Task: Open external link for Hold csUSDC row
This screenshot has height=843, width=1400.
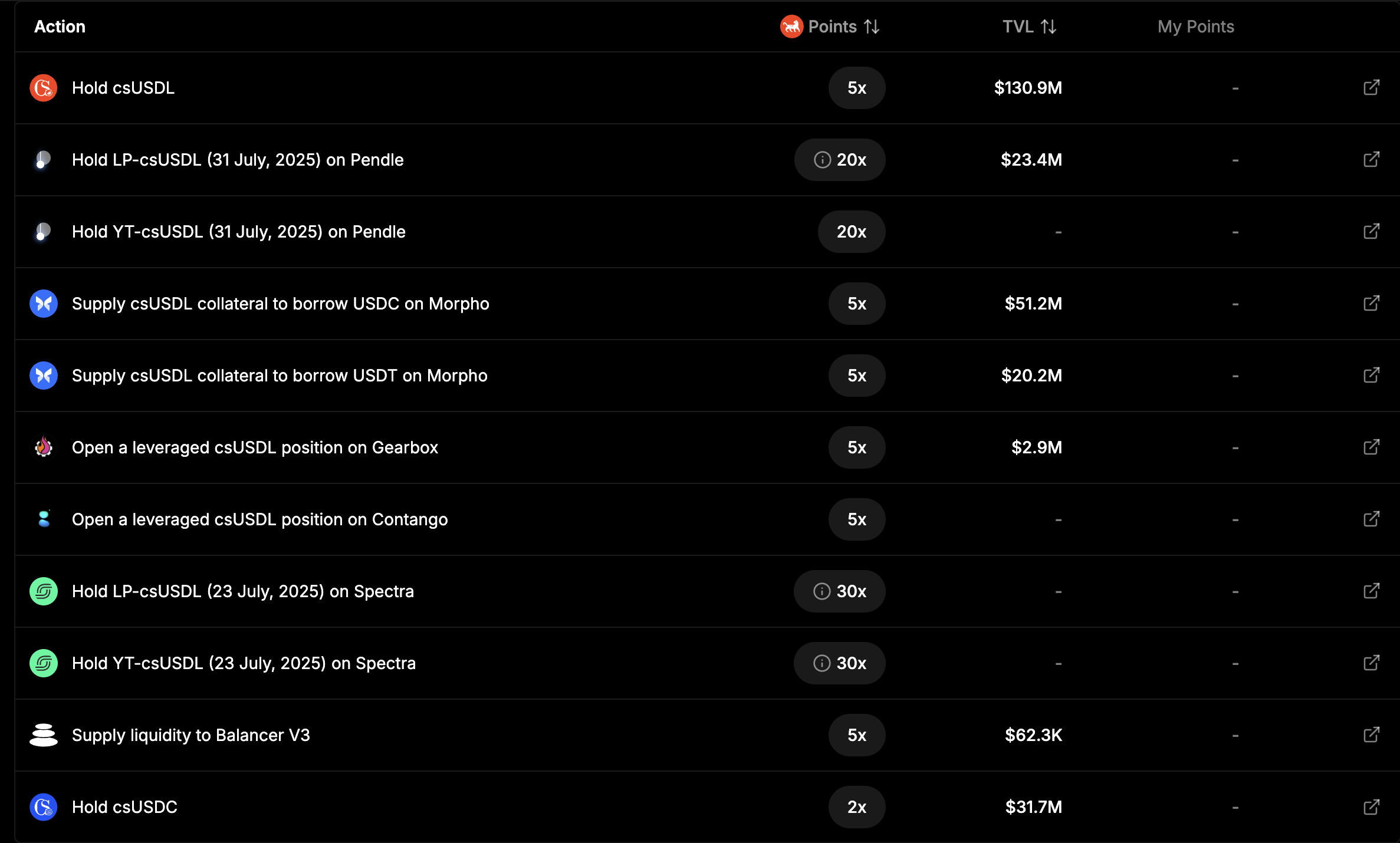Action: tap(1371, 807)
